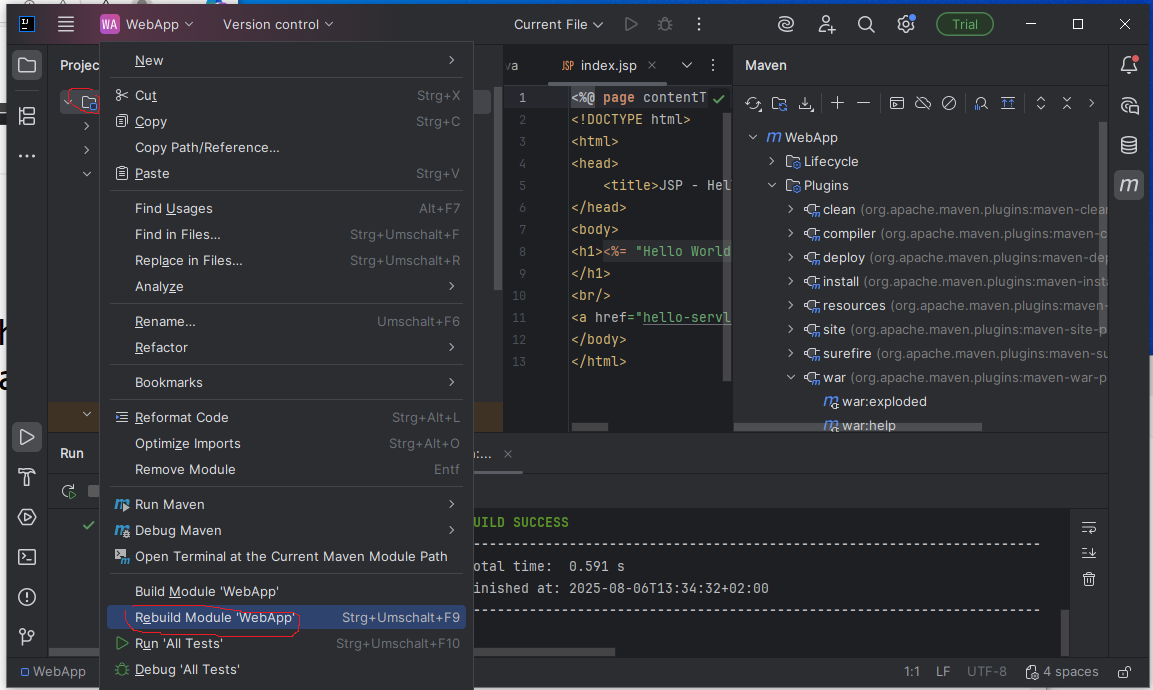Click the Maven download sources icon
This screenshot has width=1153, height=690.
point(806,103)
